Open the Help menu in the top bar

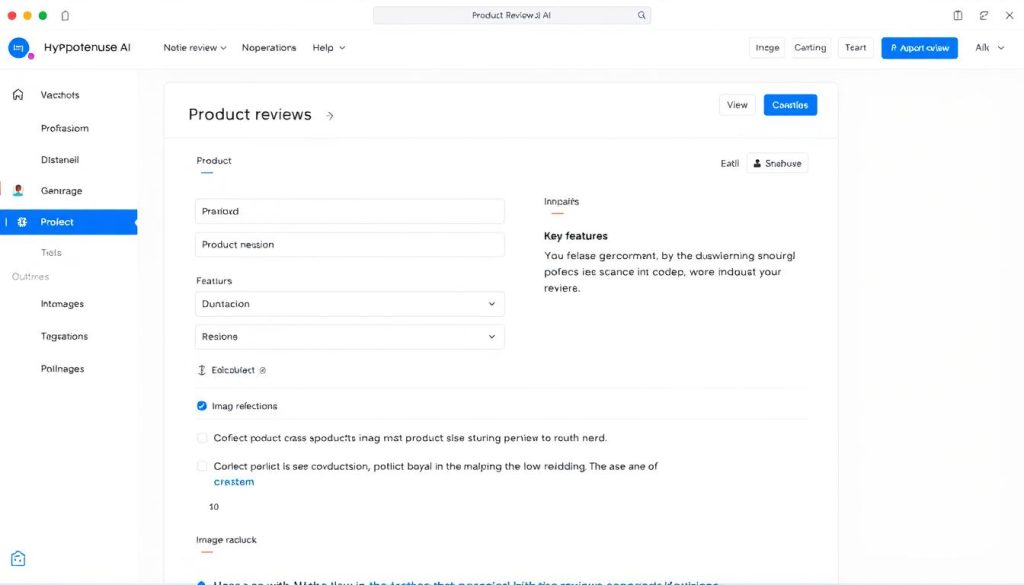(x=328, y=47)
